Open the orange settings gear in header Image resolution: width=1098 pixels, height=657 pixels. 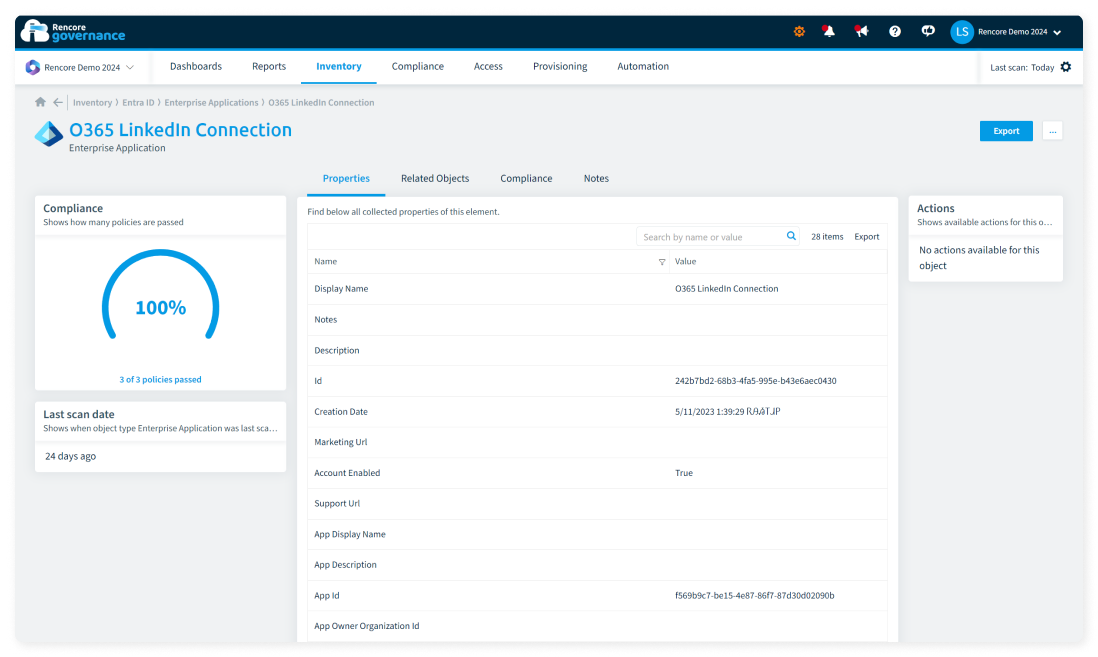799,32
